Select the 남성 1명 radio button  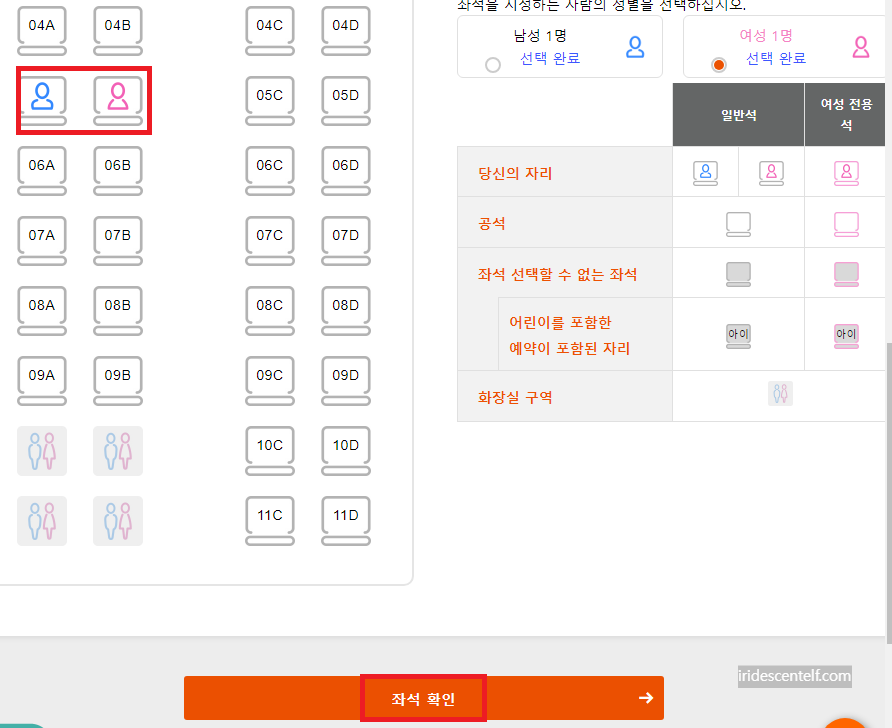point(493,65)
